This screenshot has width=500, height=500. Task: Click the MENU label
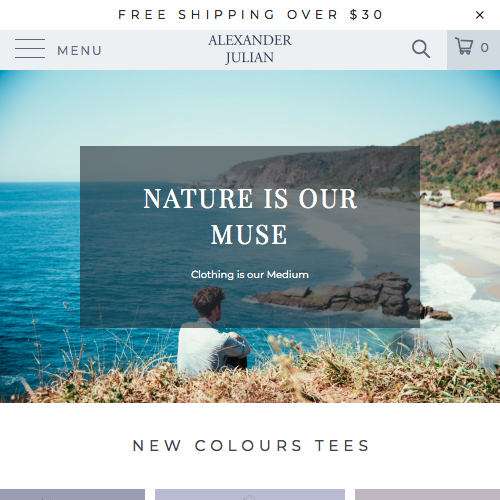pyautogui.click(x=79, y=51)
